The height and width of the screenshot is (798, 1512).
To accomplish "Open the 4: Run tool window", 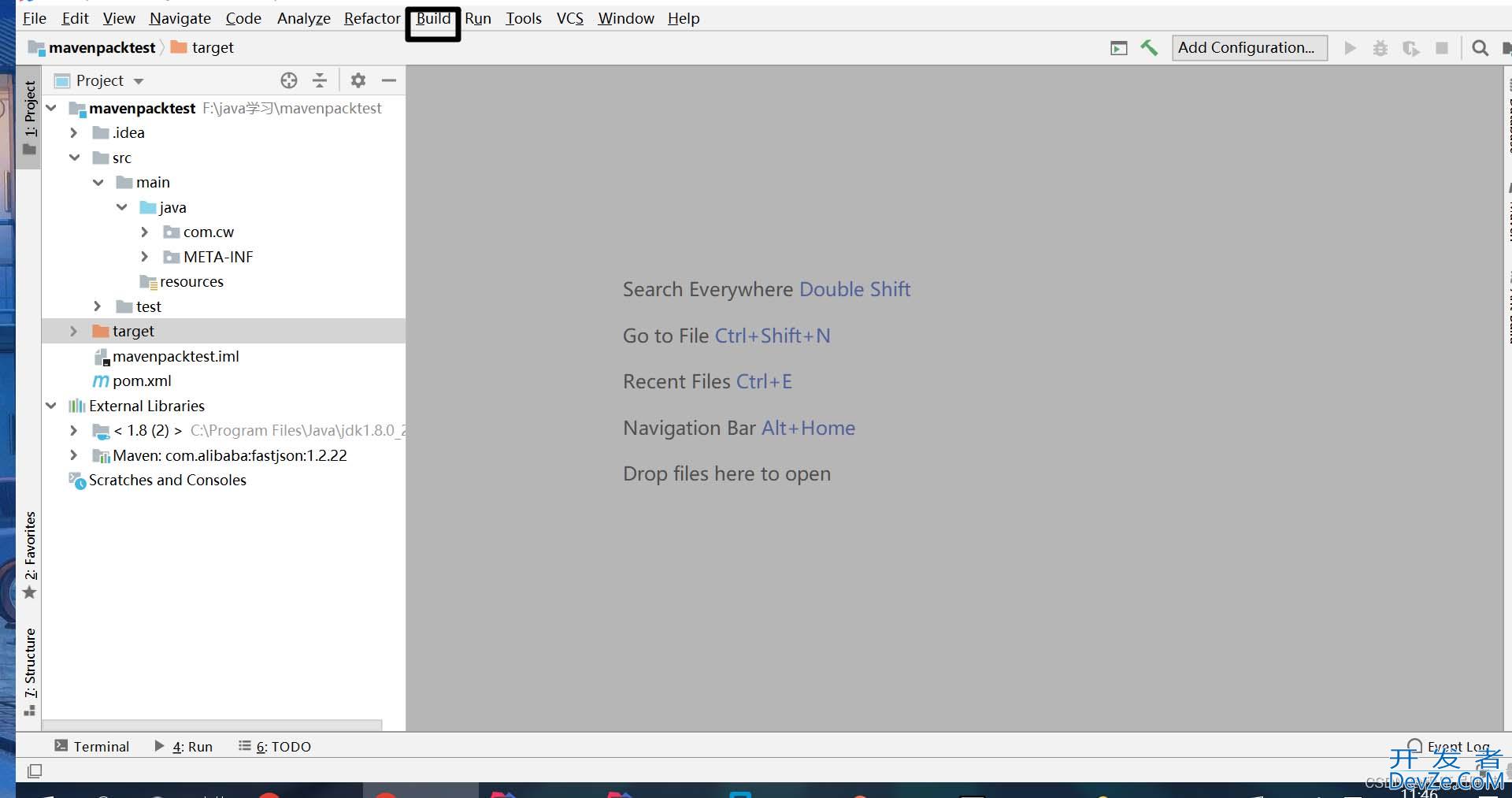I will pyautogui.click(x=183, y=746).
